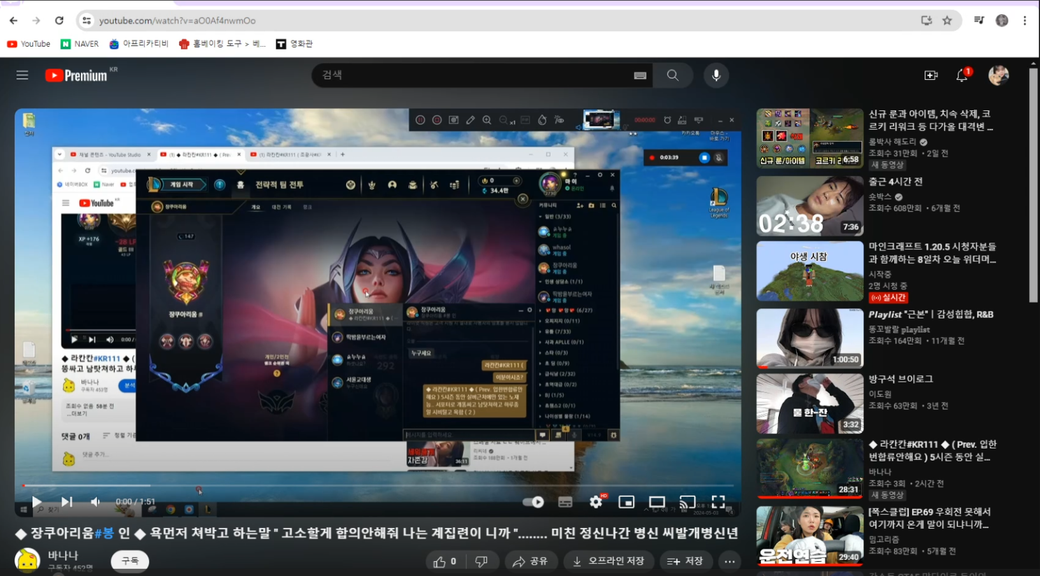Open more actions menu below the video
The image size is (1040, 576).
click(730, 561)
